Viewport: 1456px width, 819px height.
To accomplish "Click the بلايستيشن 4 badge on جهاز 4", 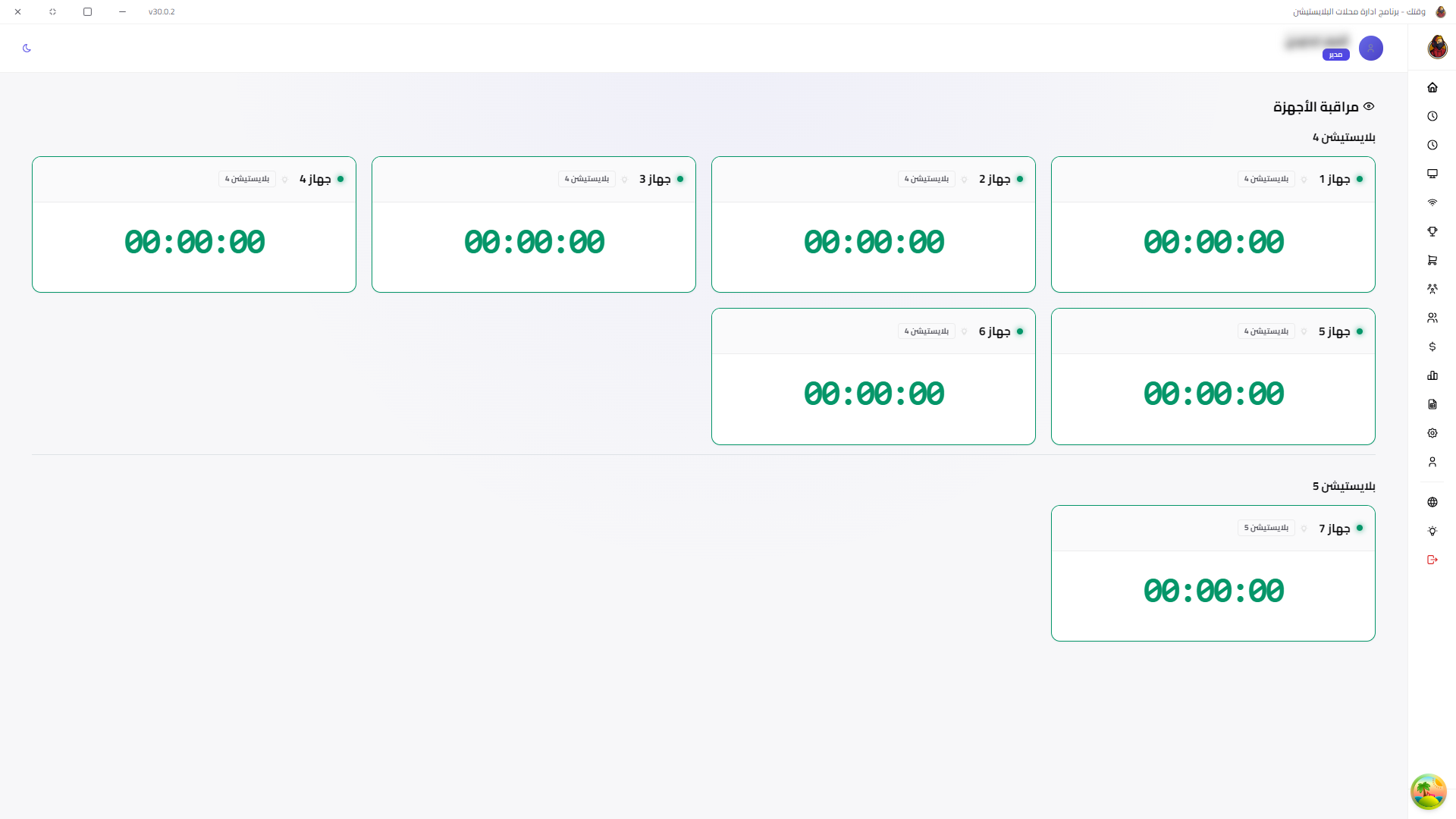I will (x=247, y=179).
